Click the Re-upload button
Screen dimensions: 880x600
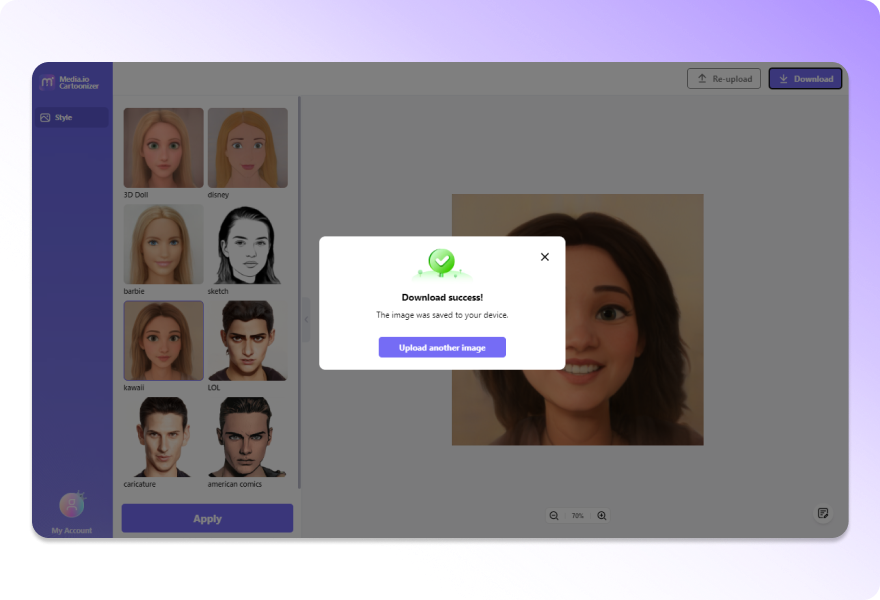724,79
